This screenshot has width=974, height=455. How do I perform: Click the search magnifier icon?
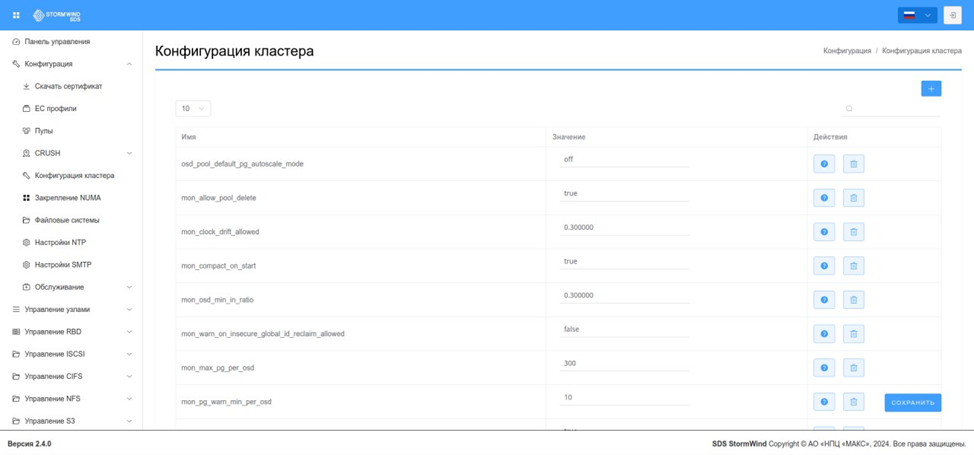click(x=849, y=108)
